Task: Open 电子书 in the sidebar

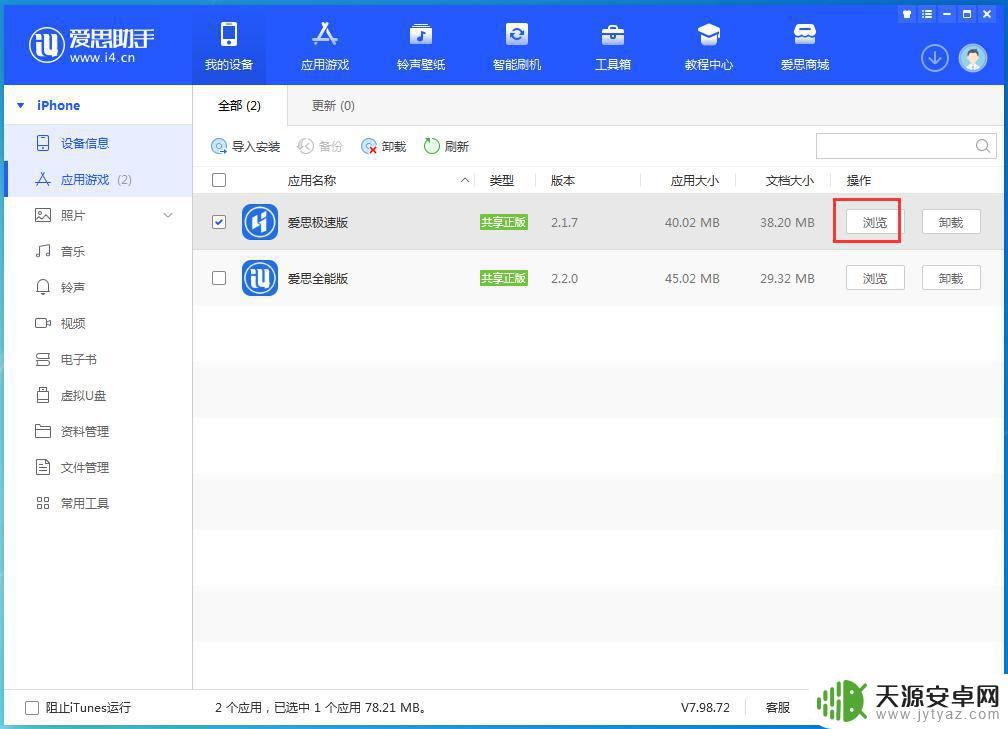Action: (x=78, y=359)
